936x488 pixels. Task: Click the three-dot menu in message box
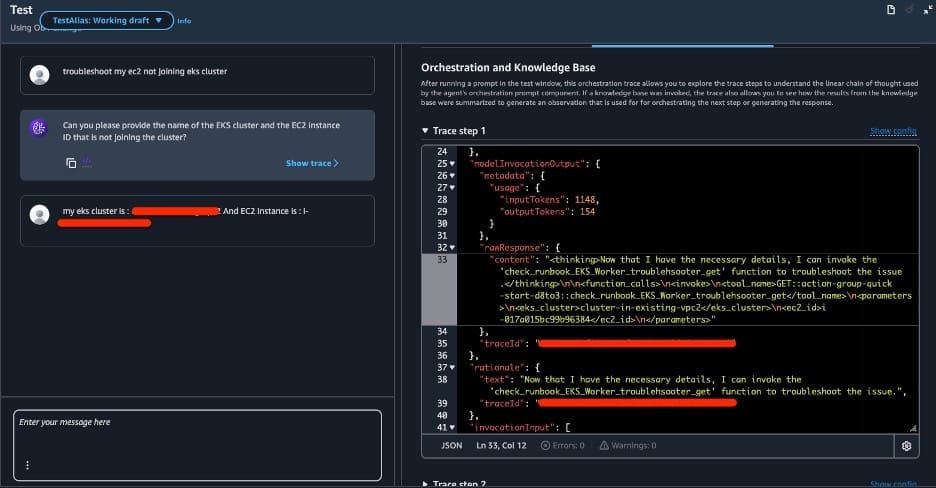[27, 465]
